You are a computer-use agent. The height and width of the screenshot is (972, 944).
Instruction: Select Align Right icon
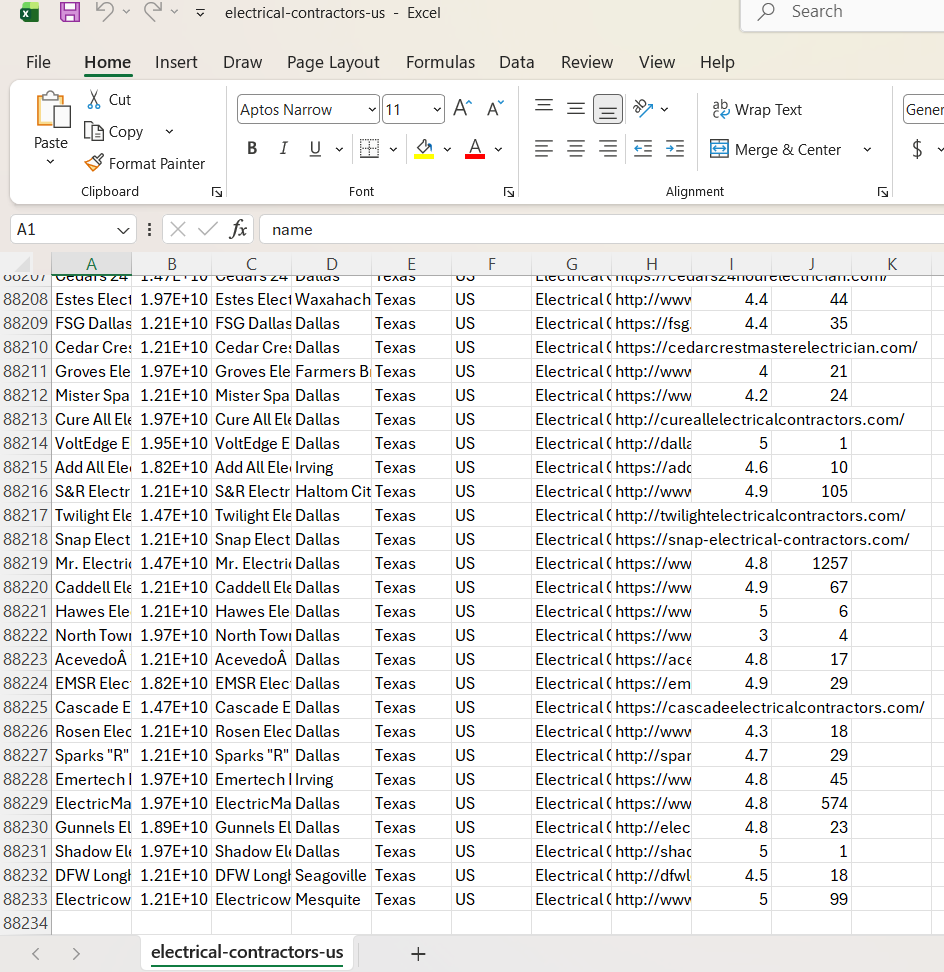coord(607,148)
